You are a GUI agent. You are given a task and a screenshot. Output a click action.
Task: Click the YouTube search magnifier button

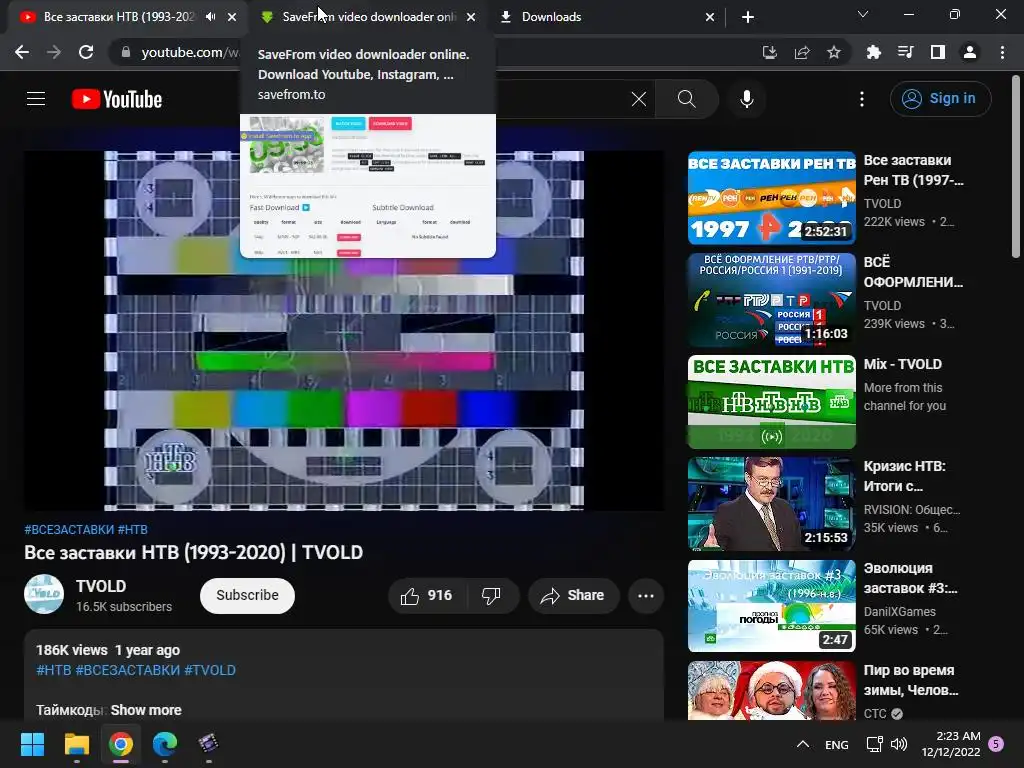[x=686, y=99]
